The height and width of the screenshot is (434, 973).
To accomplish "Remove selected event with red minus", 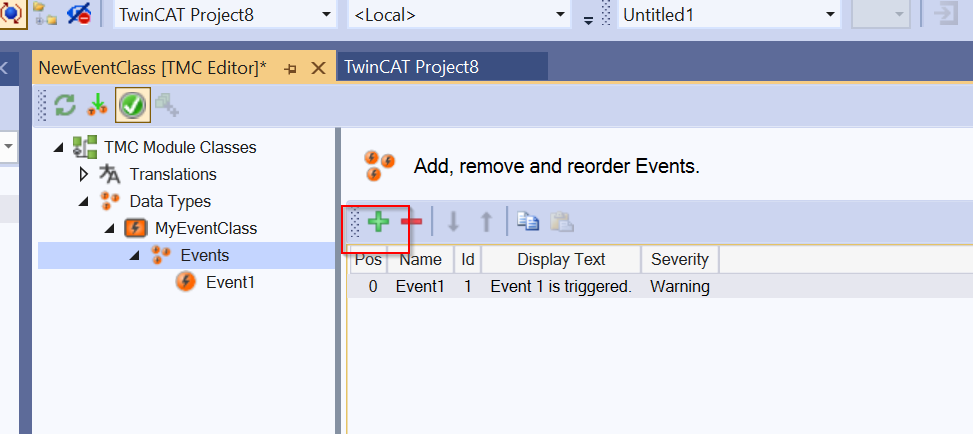I will coord(411,222).
